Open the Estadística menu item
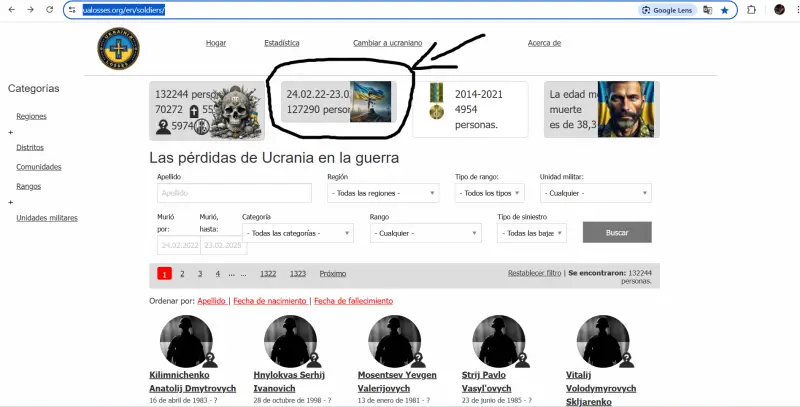Image resolution: width=800 pixels, height=407 pixels. pos(282,43)
